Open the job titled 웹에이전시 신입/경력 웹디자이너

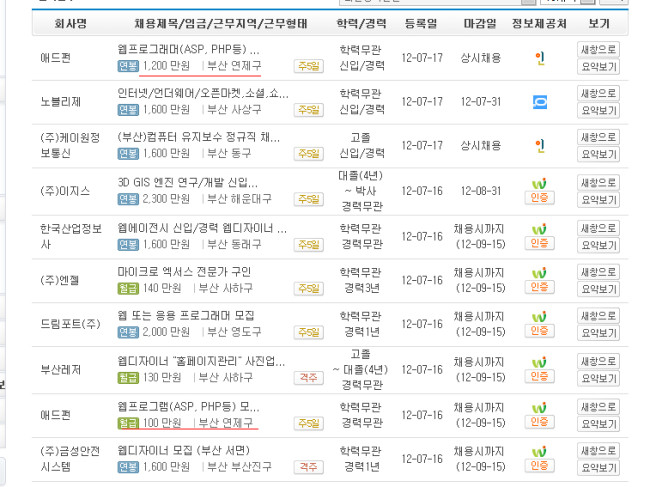point(202,228)
